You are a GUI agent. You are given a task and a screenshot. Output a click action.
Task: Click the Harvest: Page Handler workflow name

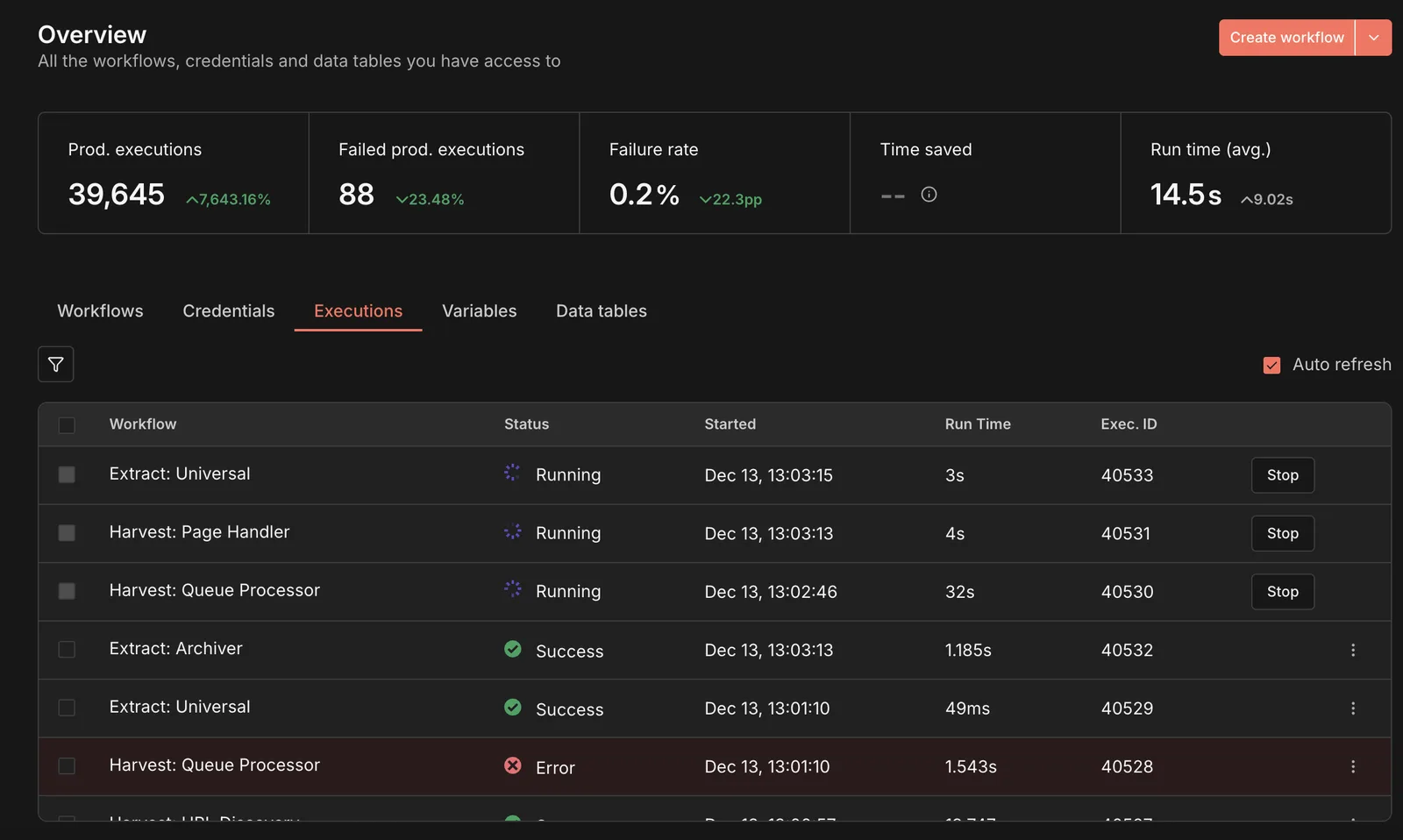[x=199, y=532]
